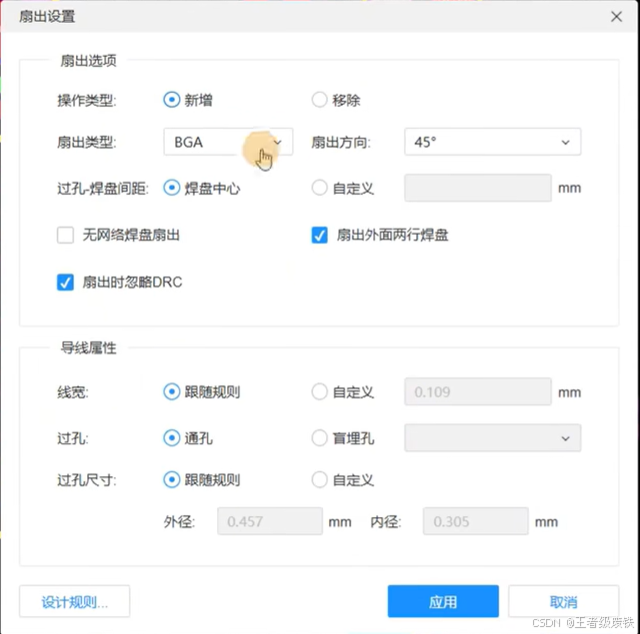Choose 自定义 for 过孔-焊盘间距
The height and width of the screenshot is (634, 640).
pos(319,188)
